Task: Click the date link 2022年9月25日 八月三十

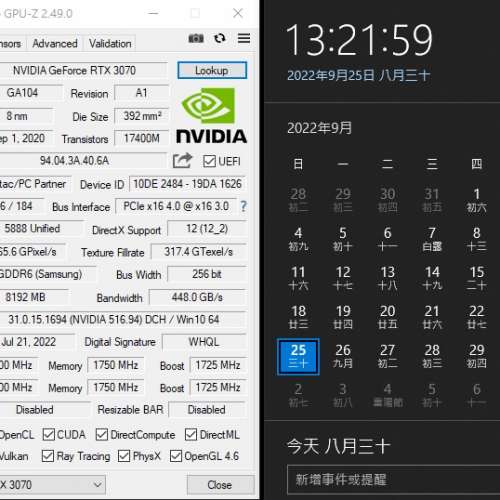Action: pyautogui.click(x=359, y=75)
